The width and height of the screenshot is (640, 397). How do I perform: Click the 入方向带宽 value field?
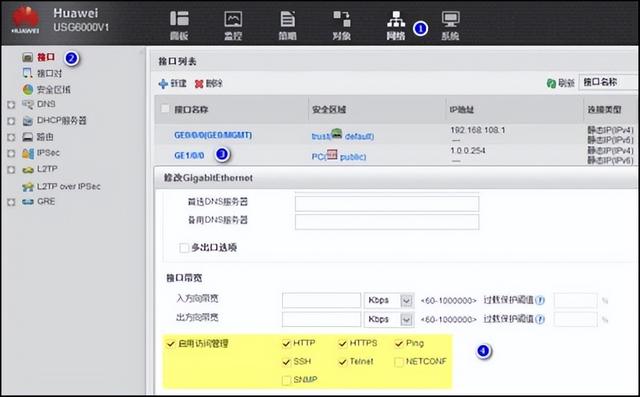pyautogui.click(x=321, y=301)
